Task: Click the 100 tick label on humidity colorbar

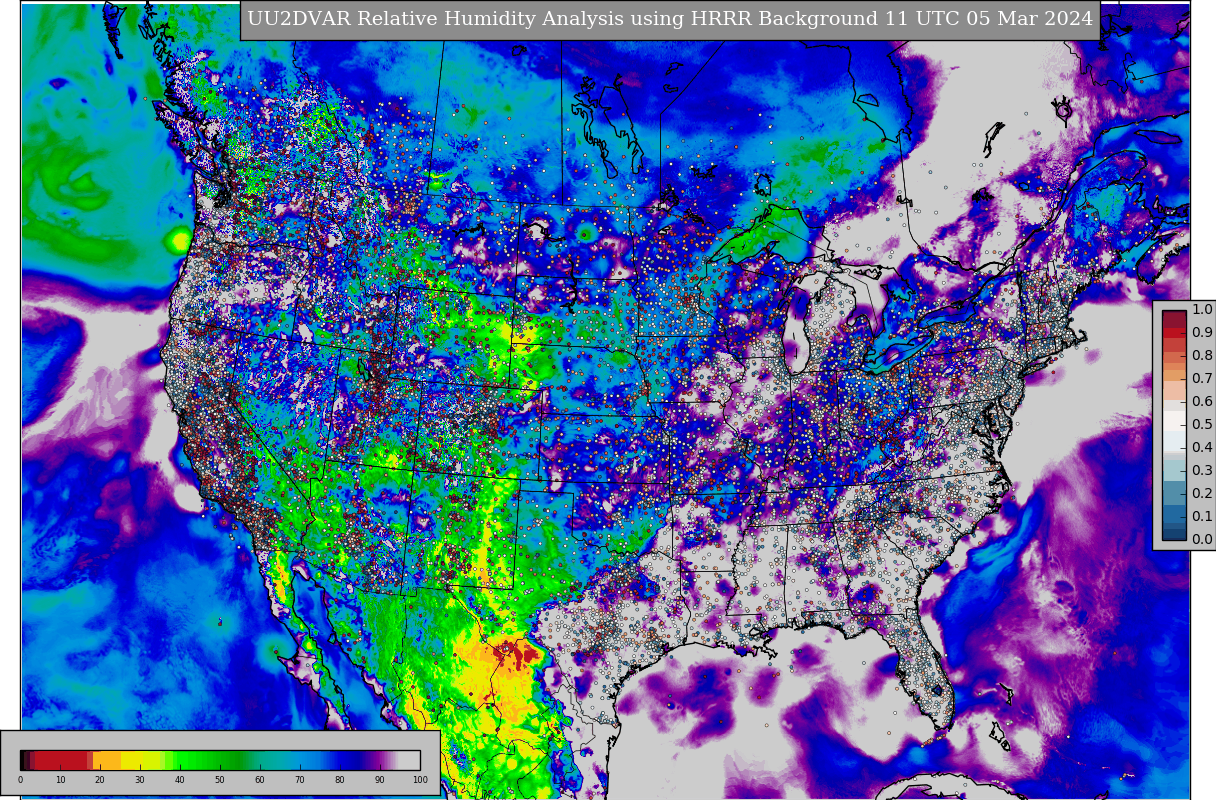Action: coord(420,780)
